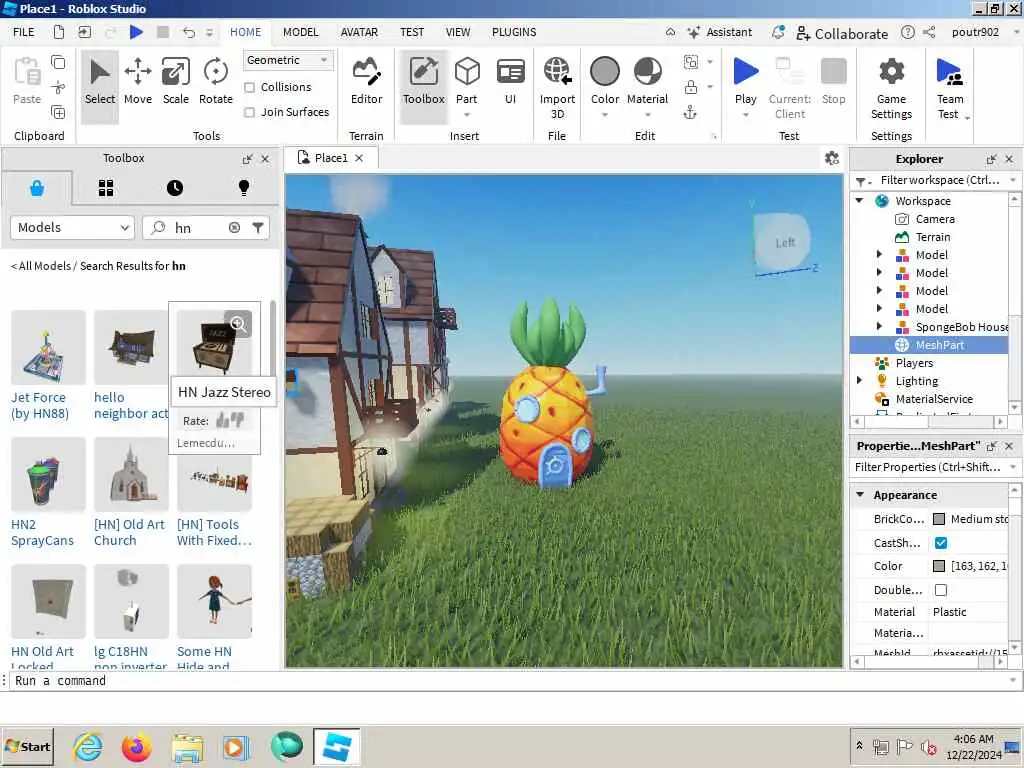Open Toolbox Inventory grid tab
Screen dimensions: 1024x768
point(106,188)
